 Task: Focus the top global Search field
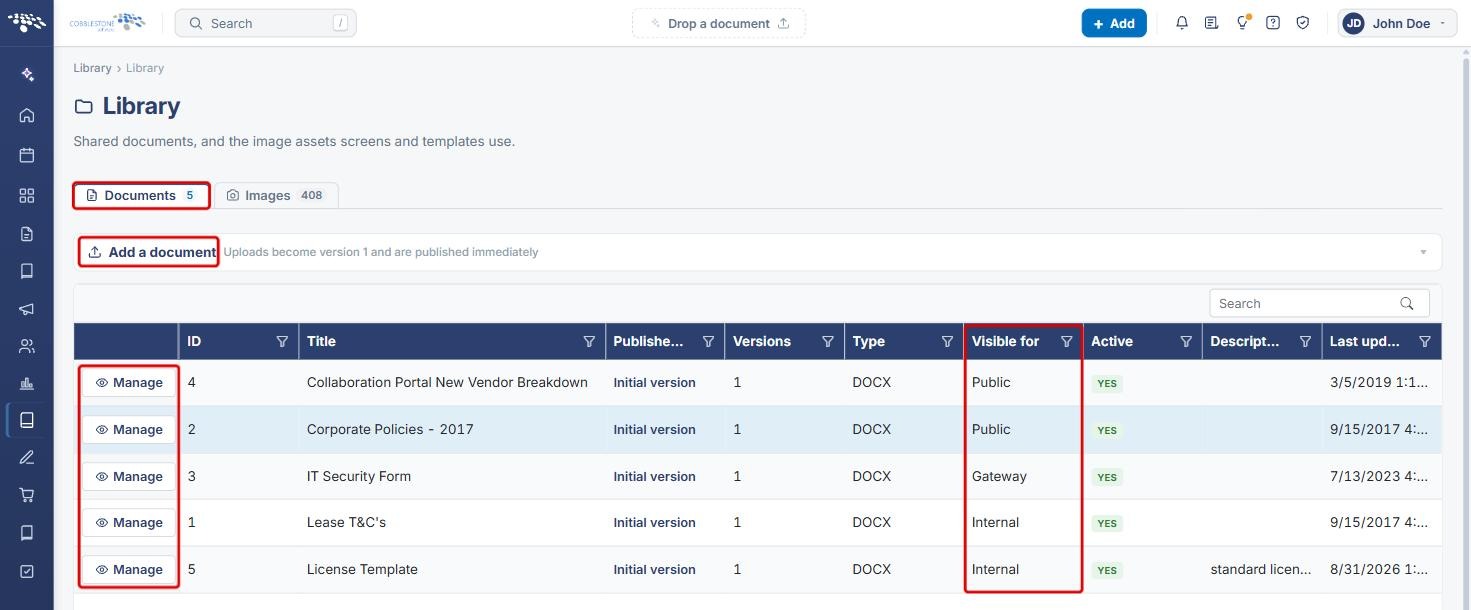click(265, 23)
